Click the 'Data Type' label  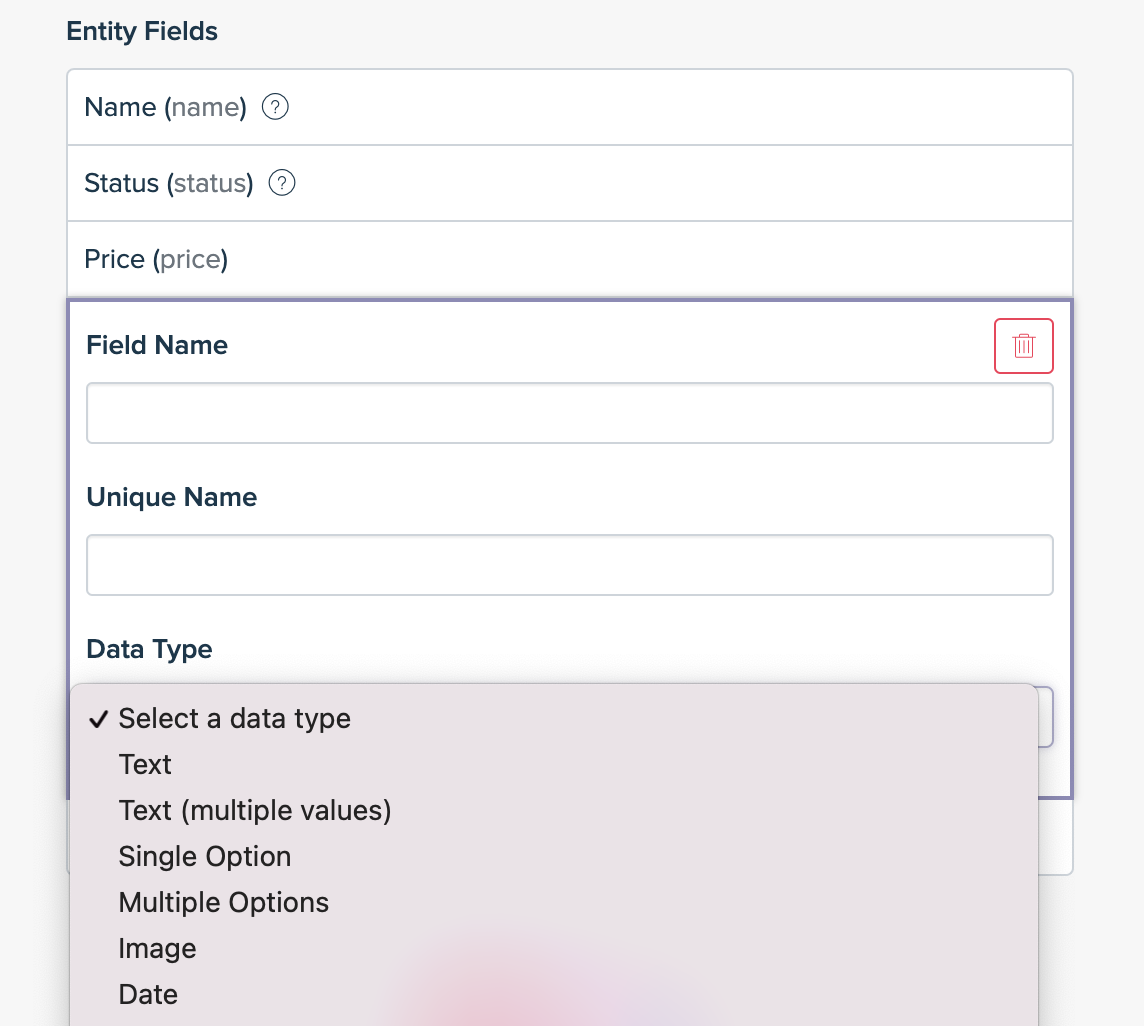tap(149, 649)
